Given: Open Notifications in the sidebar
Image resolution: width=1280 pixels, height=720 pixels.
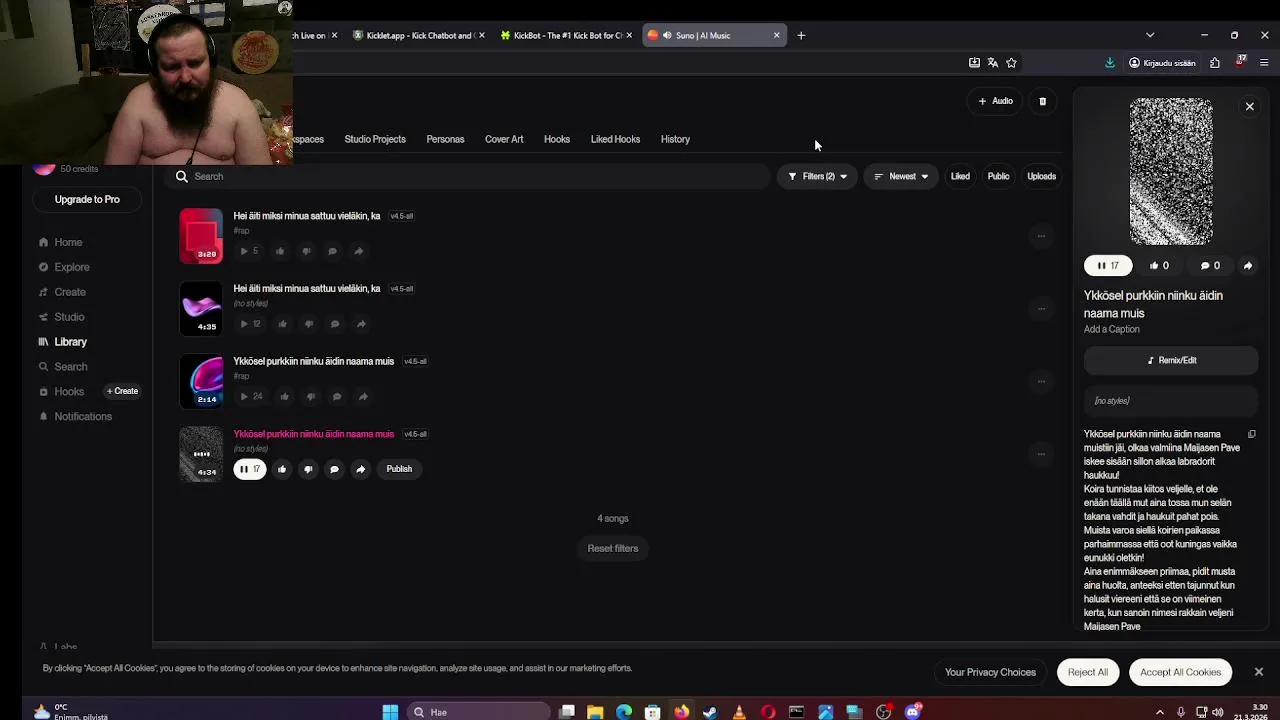Looking at the screenshot, I should (x=83, y=416).
